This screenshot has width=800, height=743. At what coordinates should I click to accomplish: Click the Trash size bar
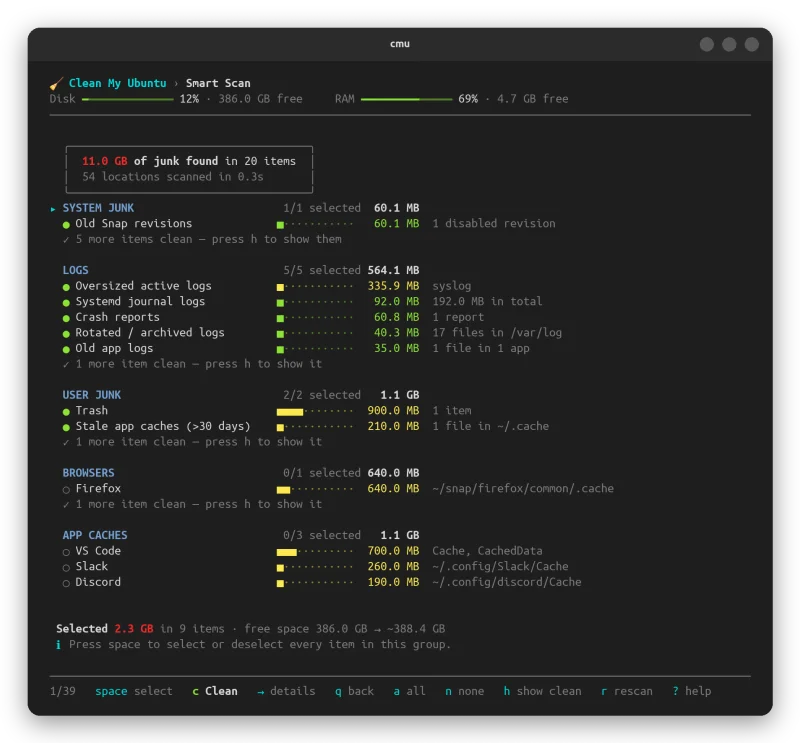[315, 412]
